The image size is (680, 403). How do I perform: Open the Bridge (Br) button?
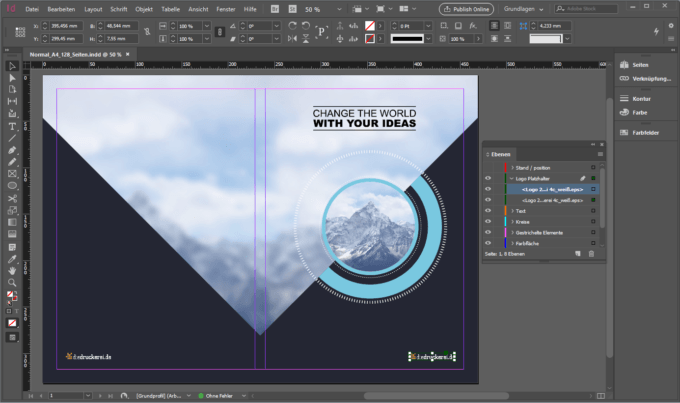point(275,9)
